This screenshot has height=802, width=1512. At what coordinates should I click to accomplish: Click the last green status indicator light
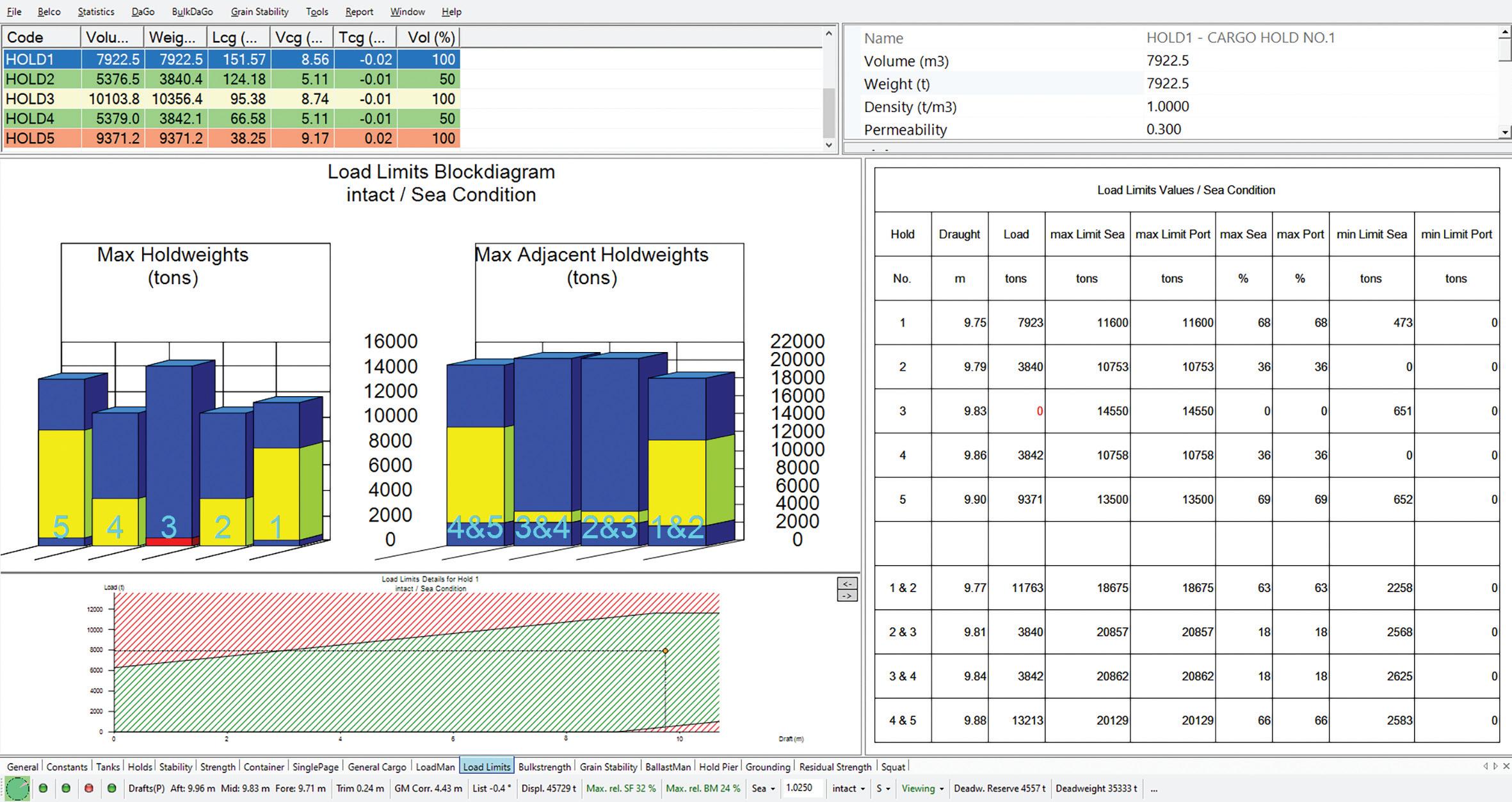tap(111, 788)
